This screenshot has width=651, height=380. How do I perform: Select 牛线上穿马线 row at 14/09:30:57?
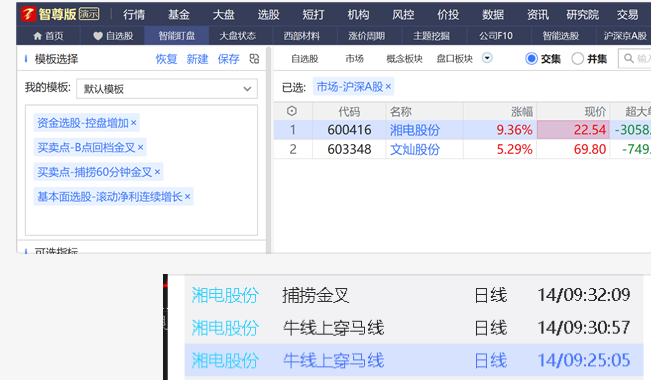point(414,328)
